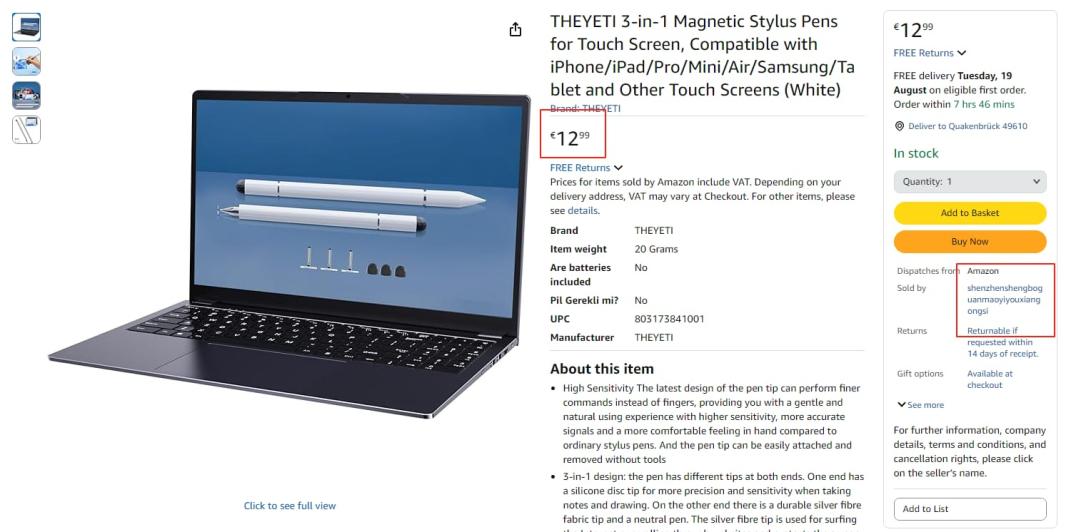The image size is (1071, 532).
Task: Click the Returnable within 14 days link
Action: click(x=1003, y=342)
